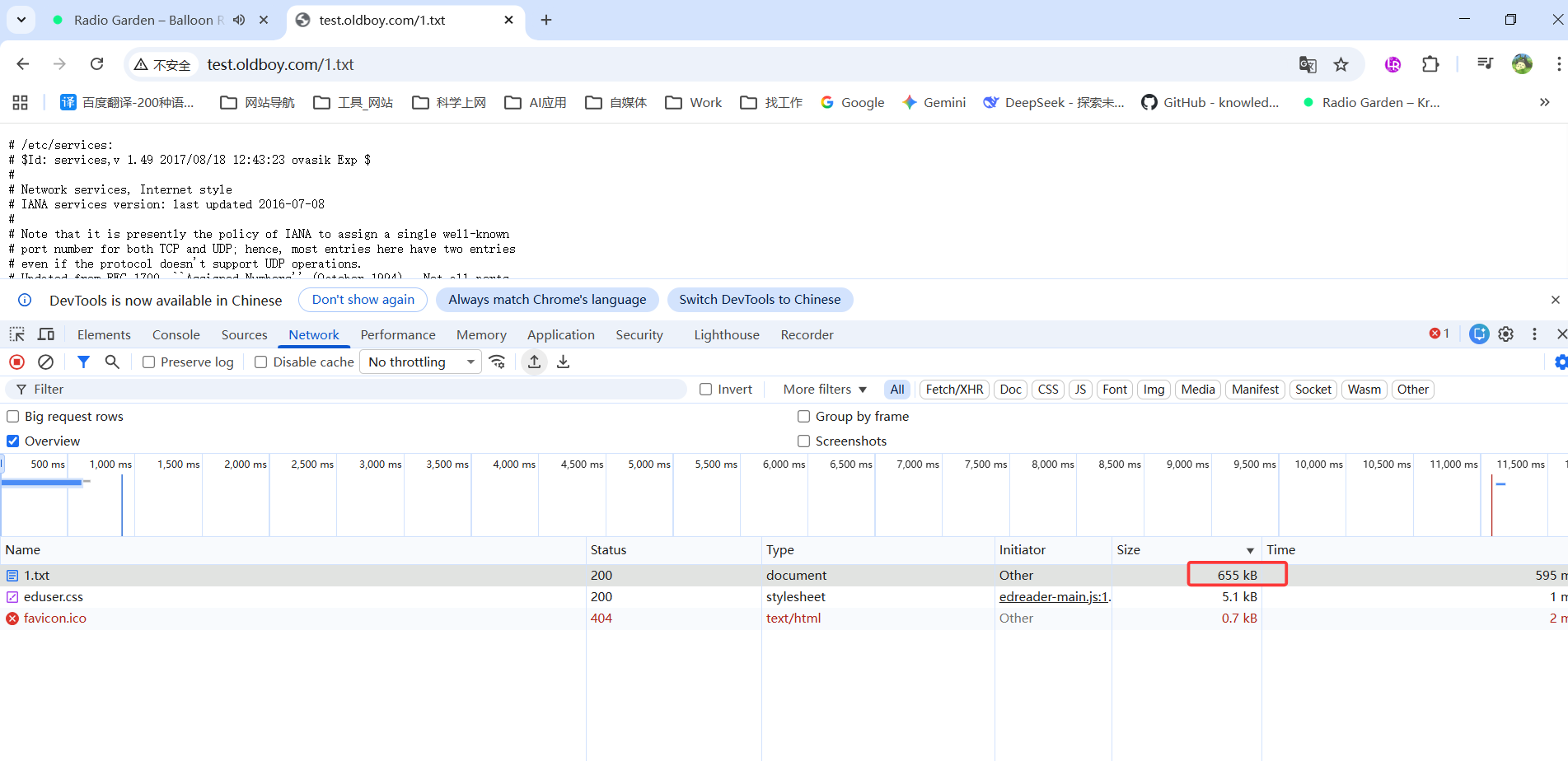The height and width of the screenshot is (761, 1568).
Task: Open network conditions wifi icon
Action: click(497, 362)
